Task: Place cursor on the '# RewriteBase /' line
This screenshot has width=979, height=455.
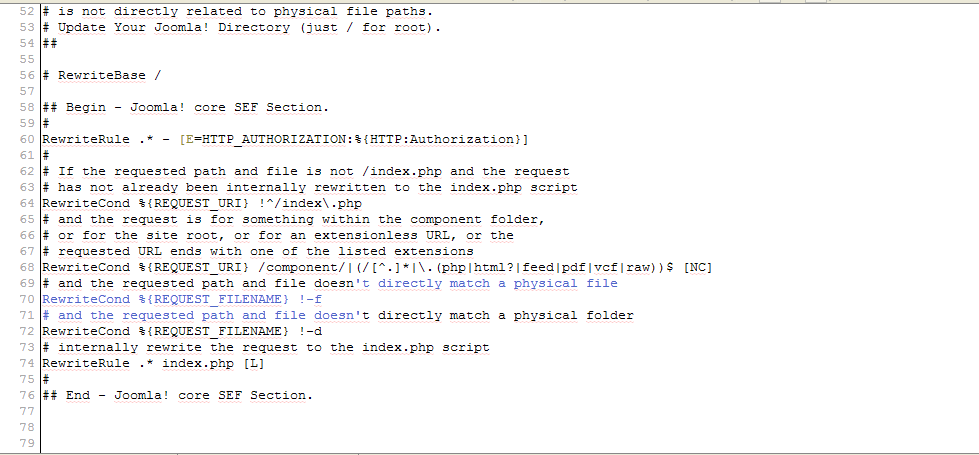Action: click(x=102, y=76)
